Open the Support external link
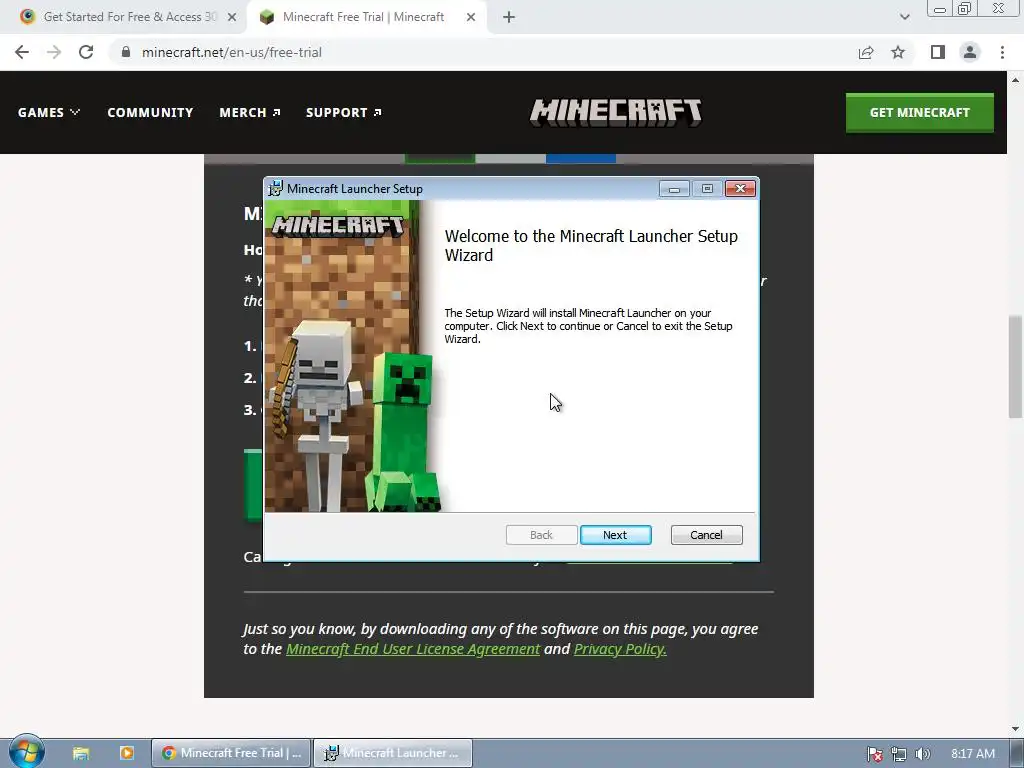The image size is (1024, 768). (x=344, y=112)
